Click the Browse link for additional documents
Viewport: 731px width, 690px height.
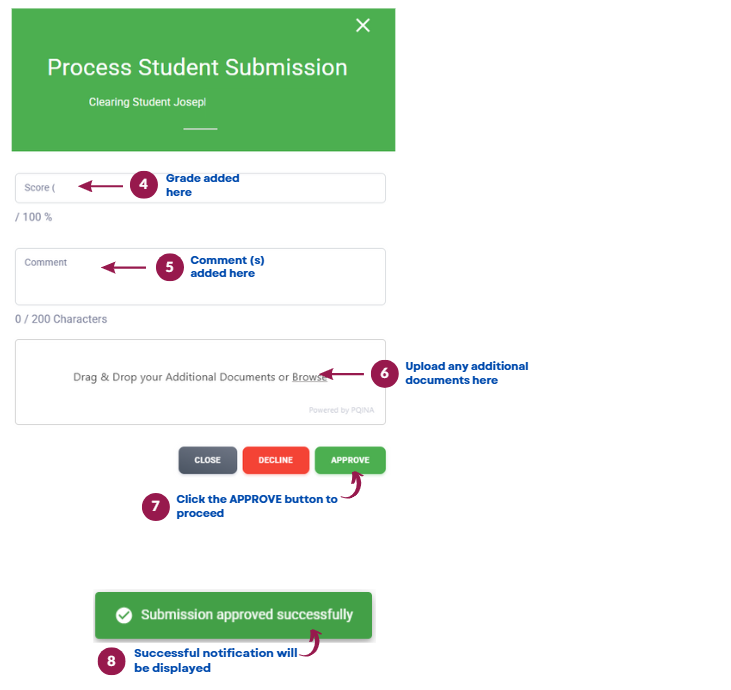click(x=309, y=377)
